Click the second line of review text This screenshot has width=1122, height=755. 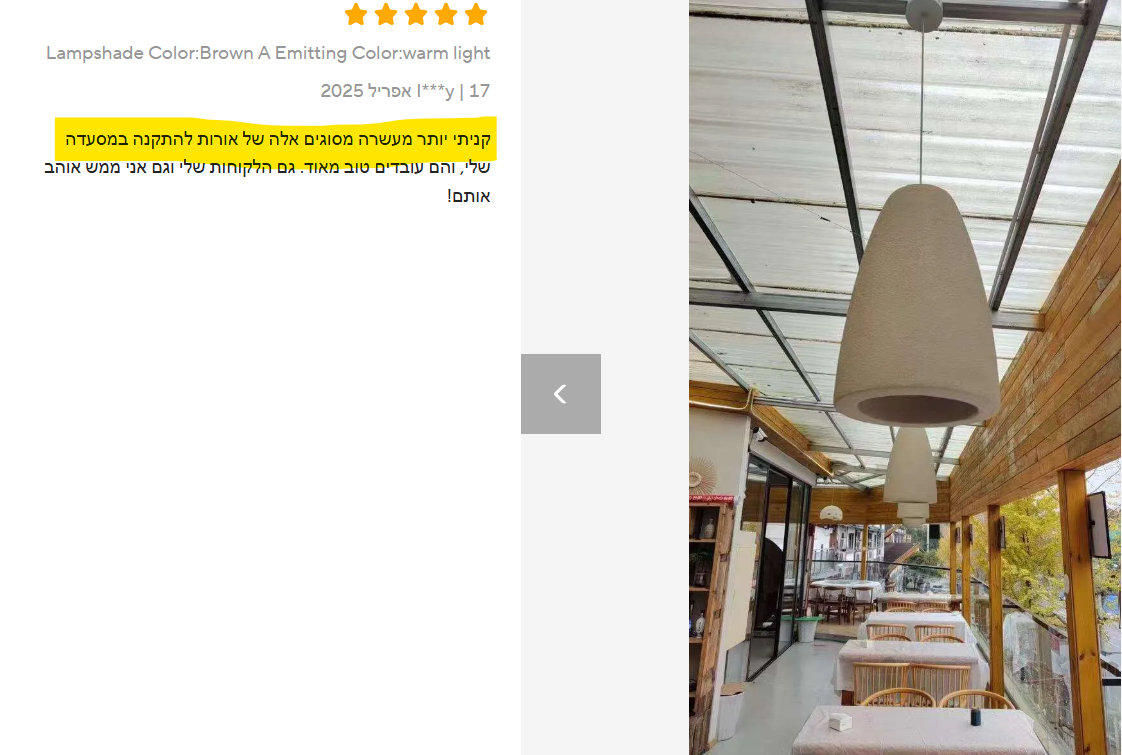[x=267, y=167]
